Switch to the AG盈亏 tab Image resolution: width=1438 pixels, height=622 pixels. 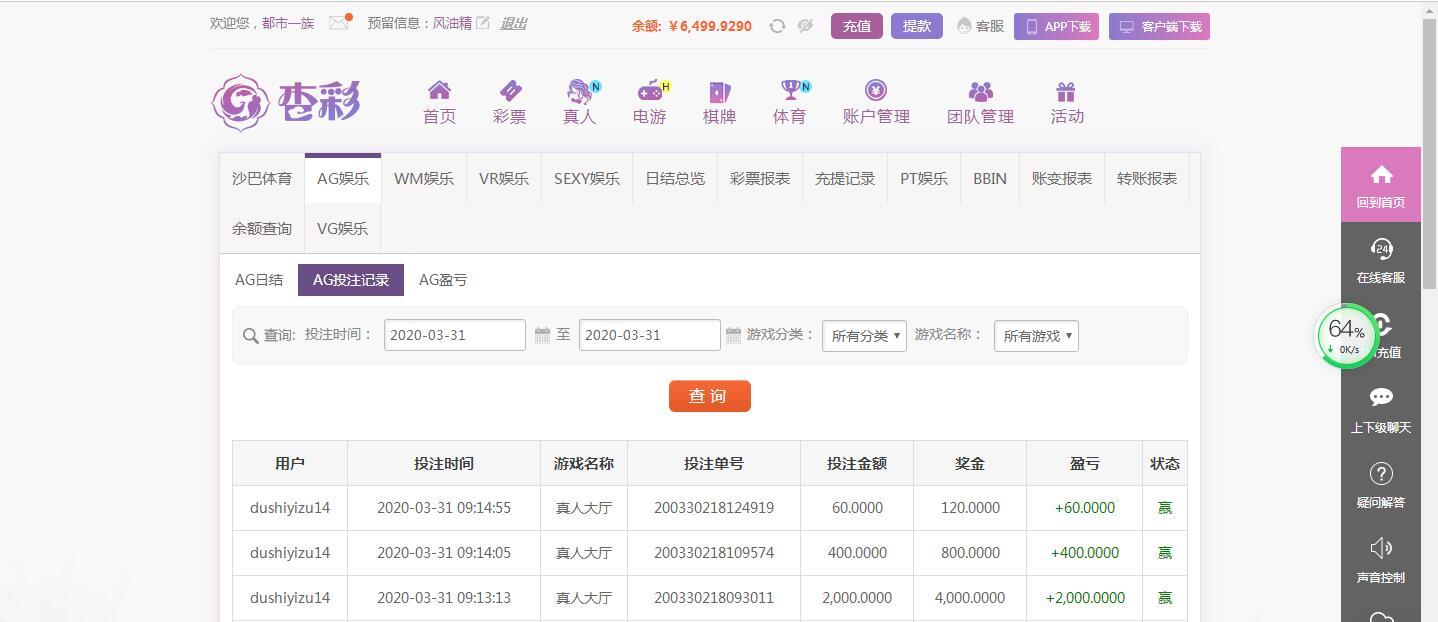point(442,280)
